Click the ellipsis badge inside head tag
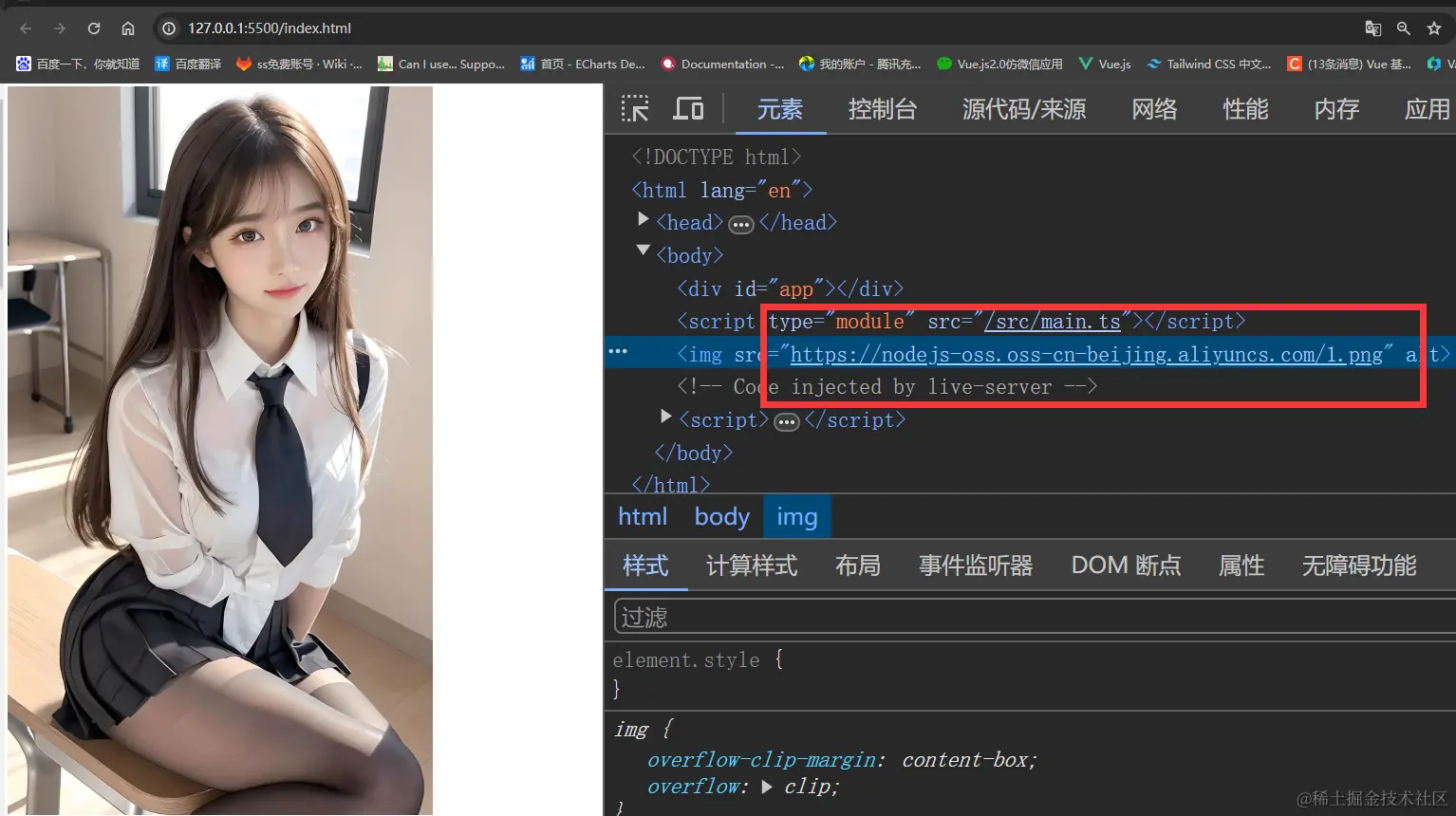Image resolution: width=1456 pixels, height=816 pixels. [x=741, y=225]
